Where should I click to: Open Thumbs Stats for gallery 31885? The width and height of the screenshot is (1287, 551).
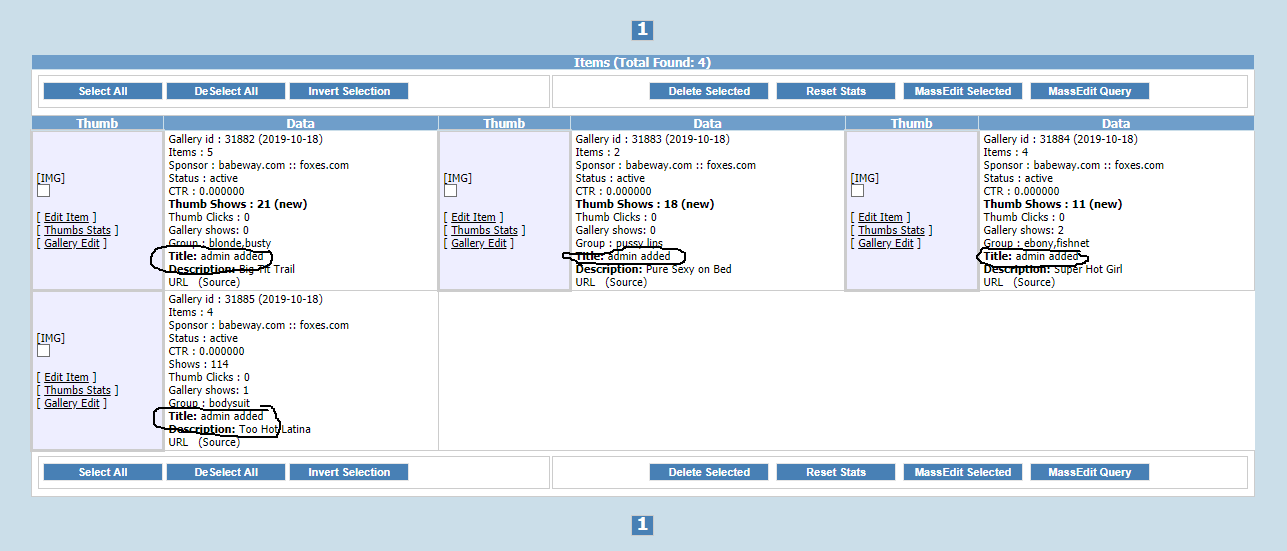(x=78, y=390)
